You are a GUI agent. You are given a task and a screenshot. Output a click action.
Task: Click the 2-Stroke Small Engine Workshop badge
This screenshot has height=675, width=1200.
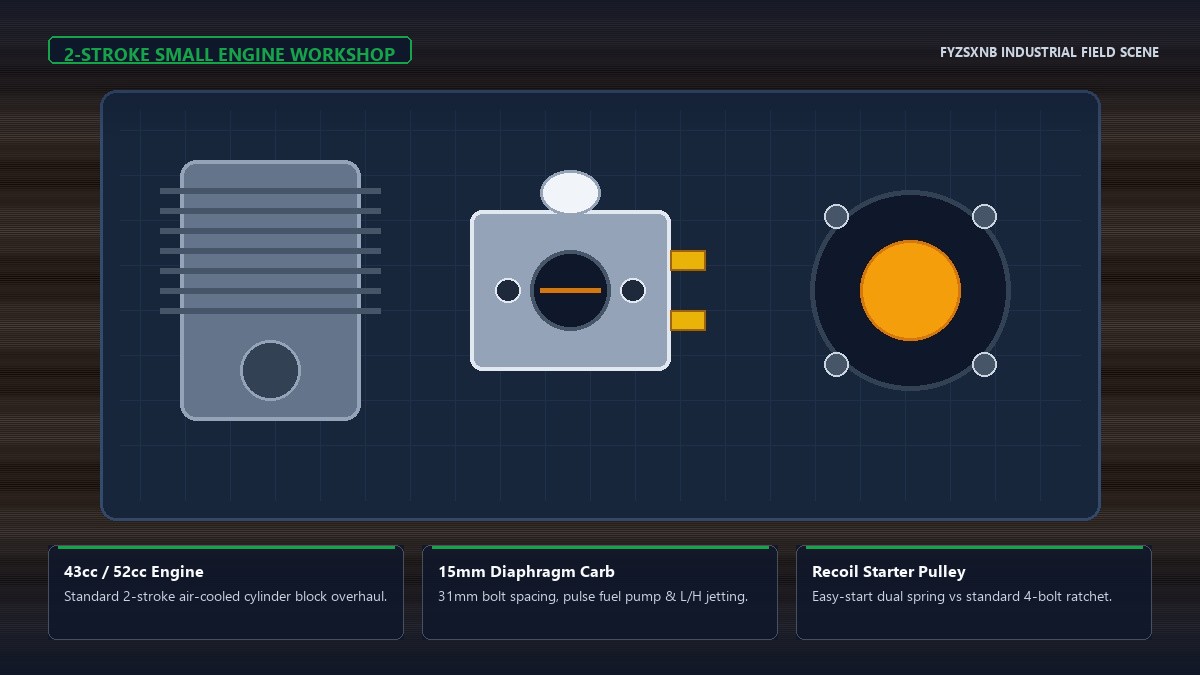click(x=230, y=50)
